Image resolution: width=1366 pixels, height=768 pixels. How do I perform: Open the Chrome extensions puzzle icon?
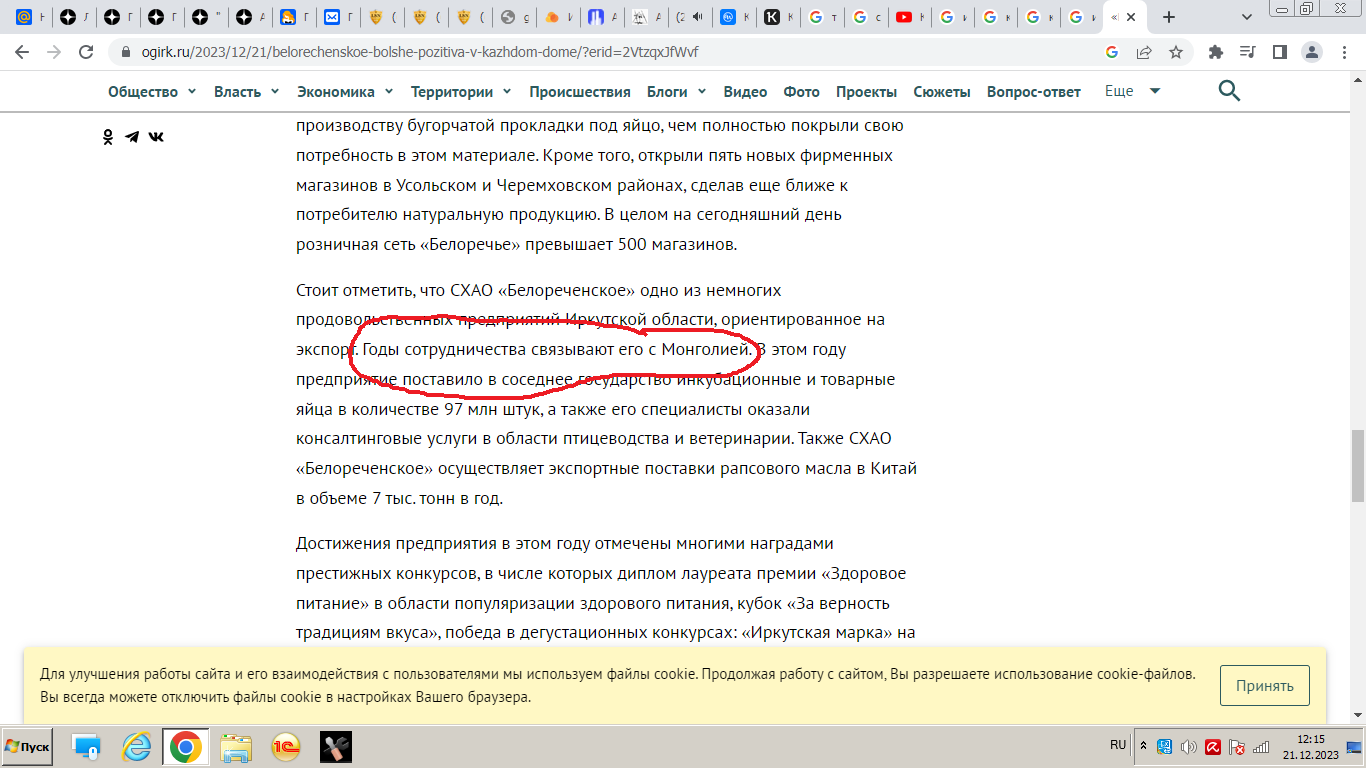click(1216, 52)
